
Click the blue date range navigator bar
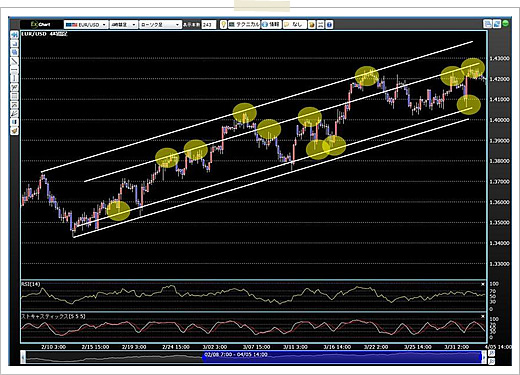(342, 358)
